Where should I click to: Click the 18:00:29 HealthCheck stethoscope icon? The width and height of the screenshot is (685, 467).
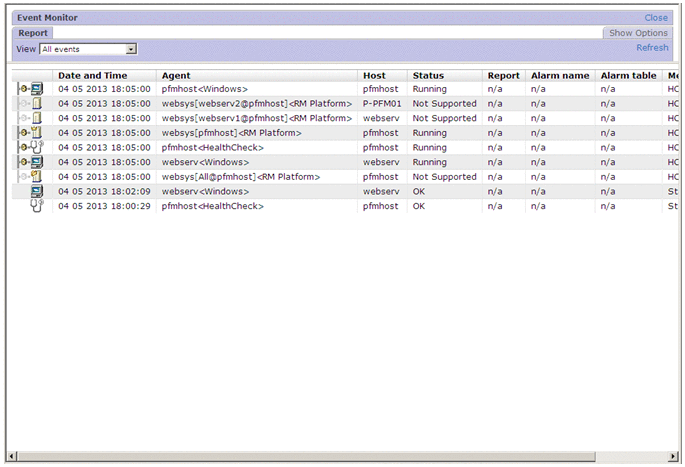coord(37,206)
